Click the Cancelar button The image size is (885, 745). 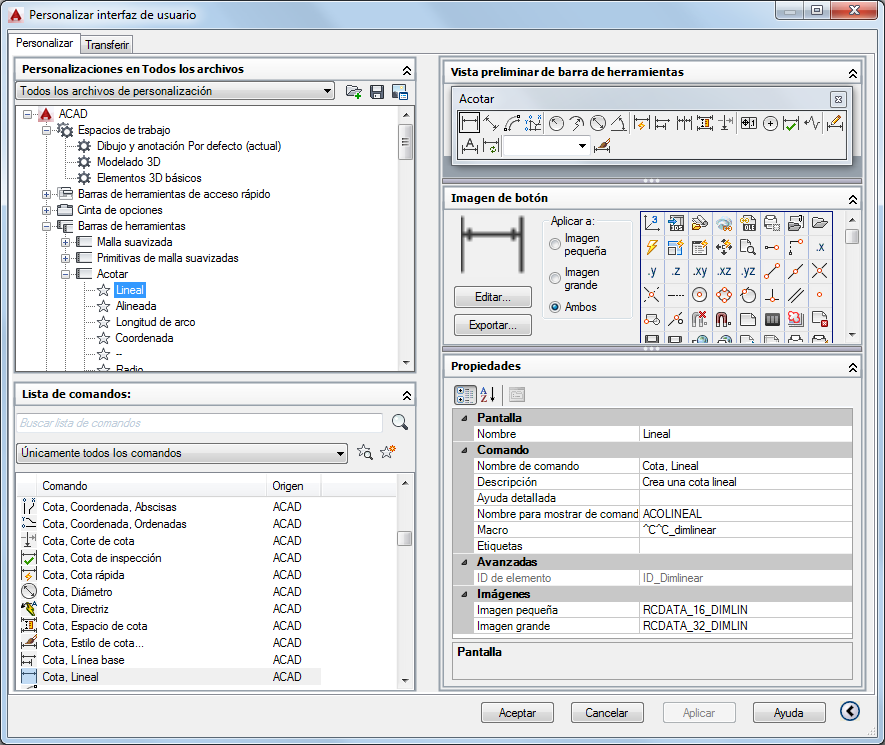[607, 713]
